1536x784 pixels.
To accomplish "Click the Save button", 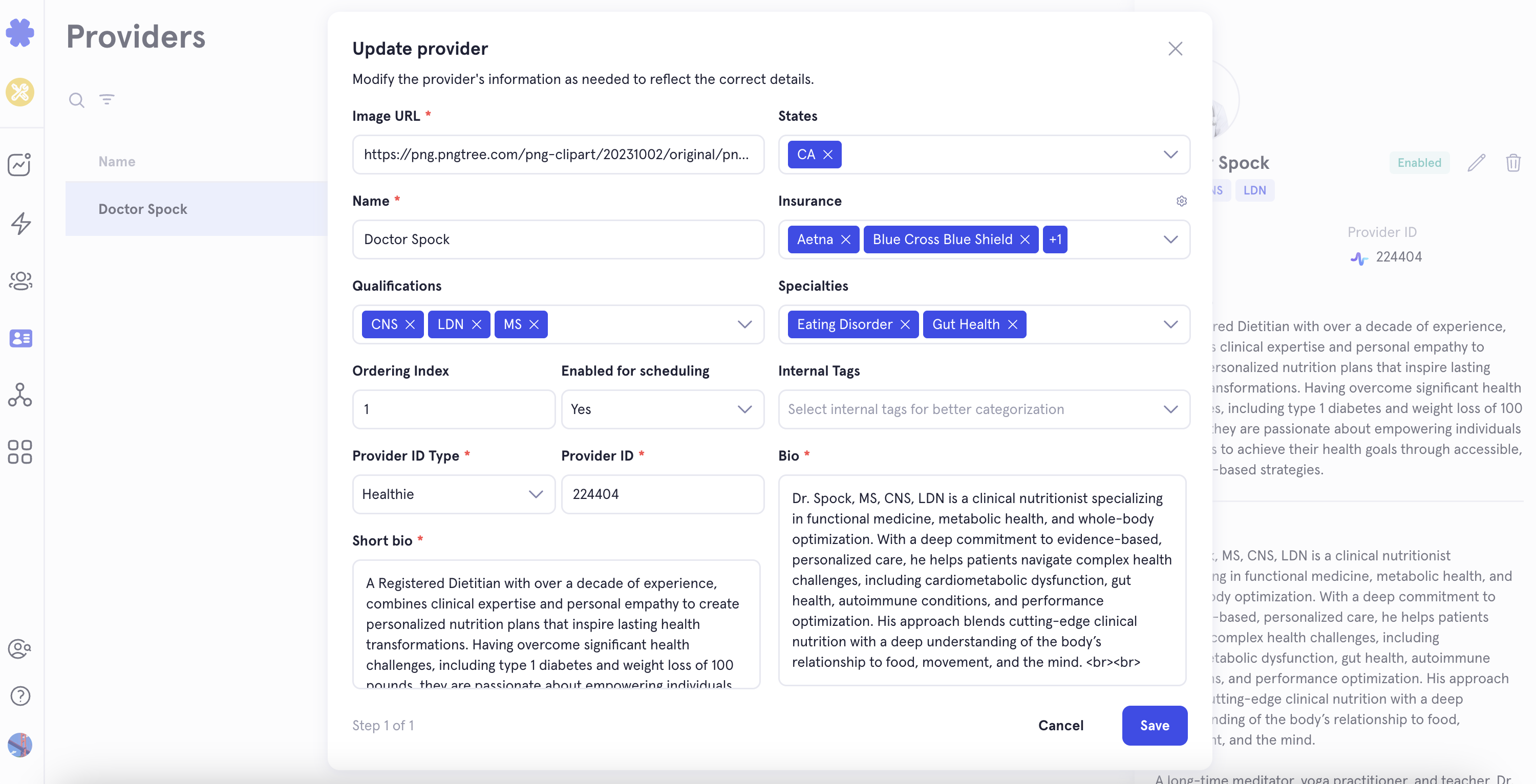I will (1155, 726).
